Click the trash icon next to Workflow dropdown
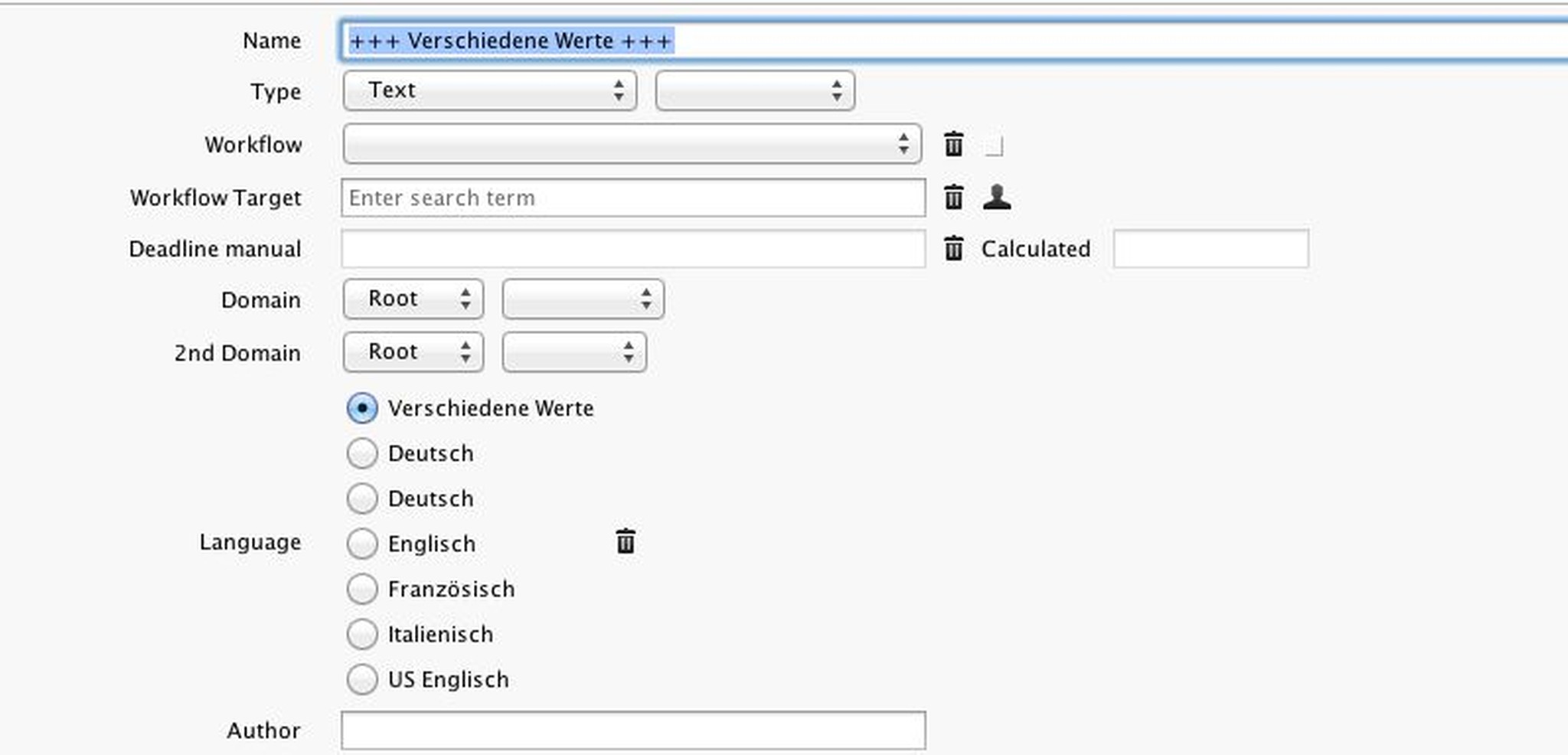Viewport: 1568px width, 755px height. [x=954, y=144]
